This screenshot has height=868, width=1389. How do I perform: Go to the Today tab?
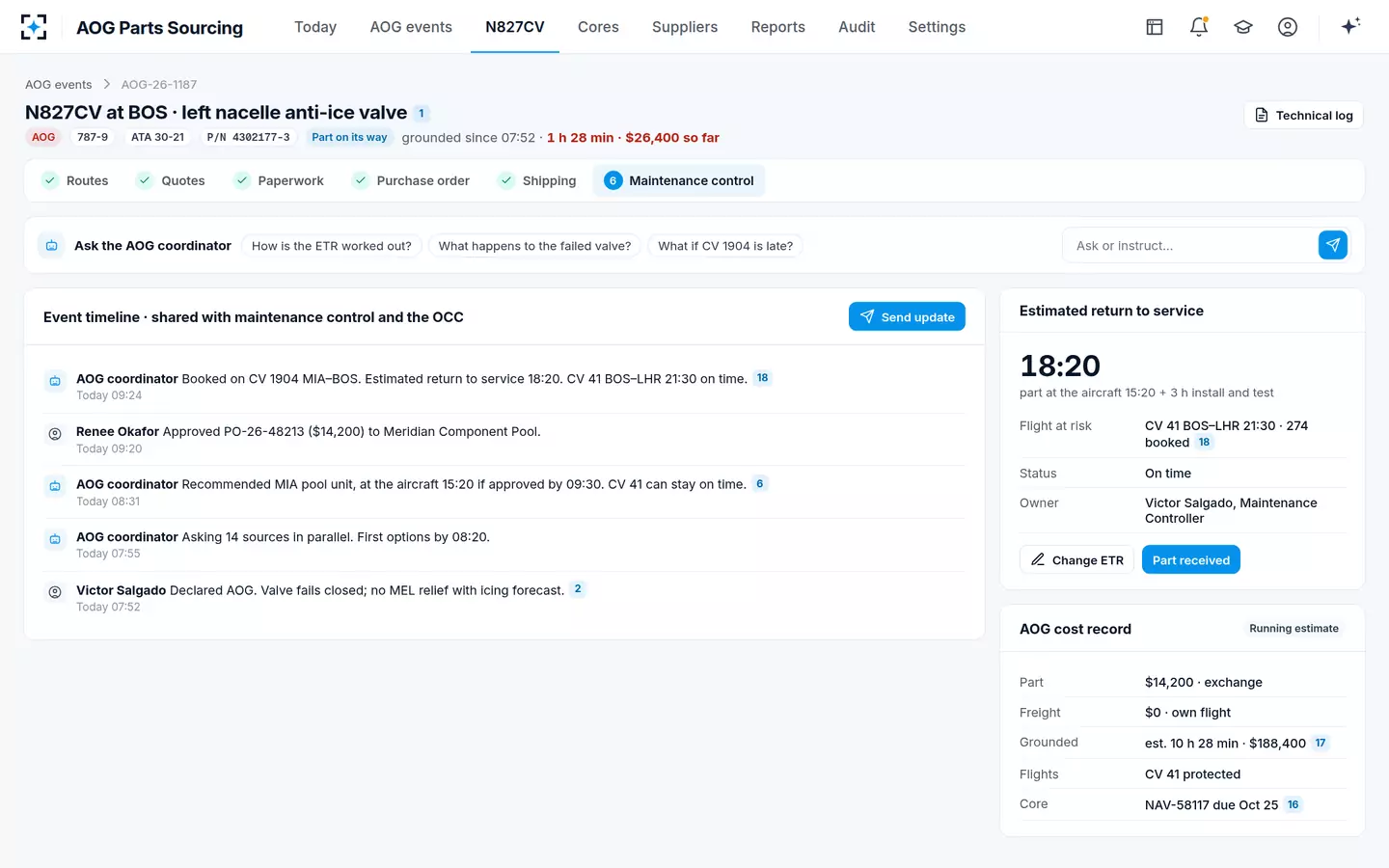(315, 27)
